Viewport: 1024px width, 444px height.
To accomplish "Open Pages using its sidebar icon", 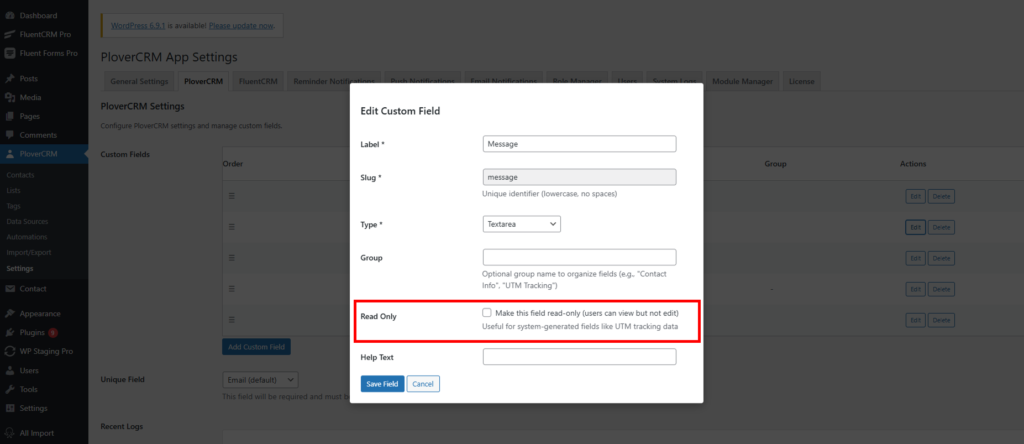I will (x=9, y=116).
